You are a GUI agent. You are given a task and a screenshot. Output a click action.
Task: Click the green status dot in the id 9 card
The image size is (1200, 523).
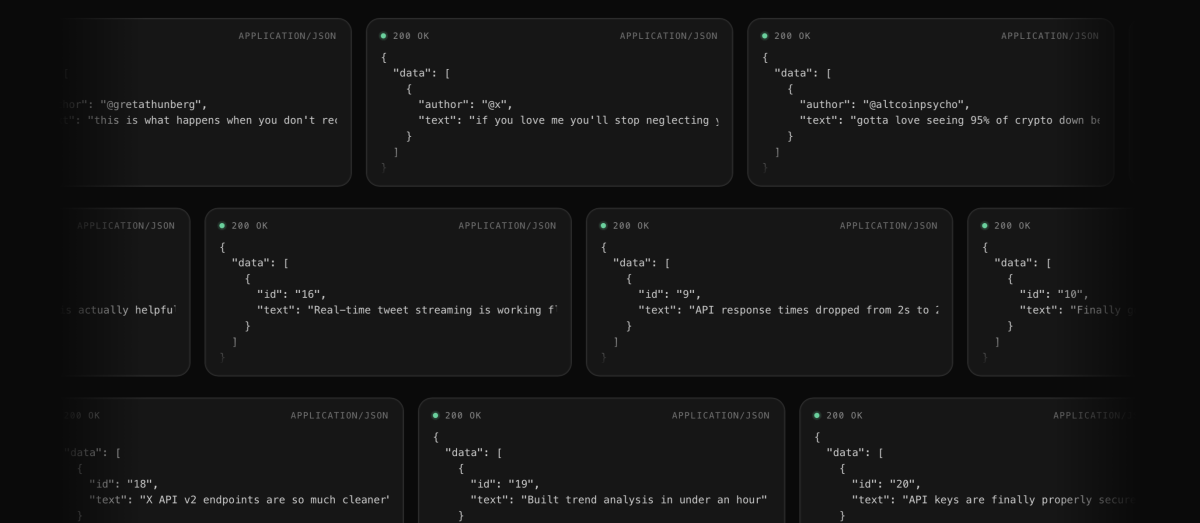[x=603, y=226]
